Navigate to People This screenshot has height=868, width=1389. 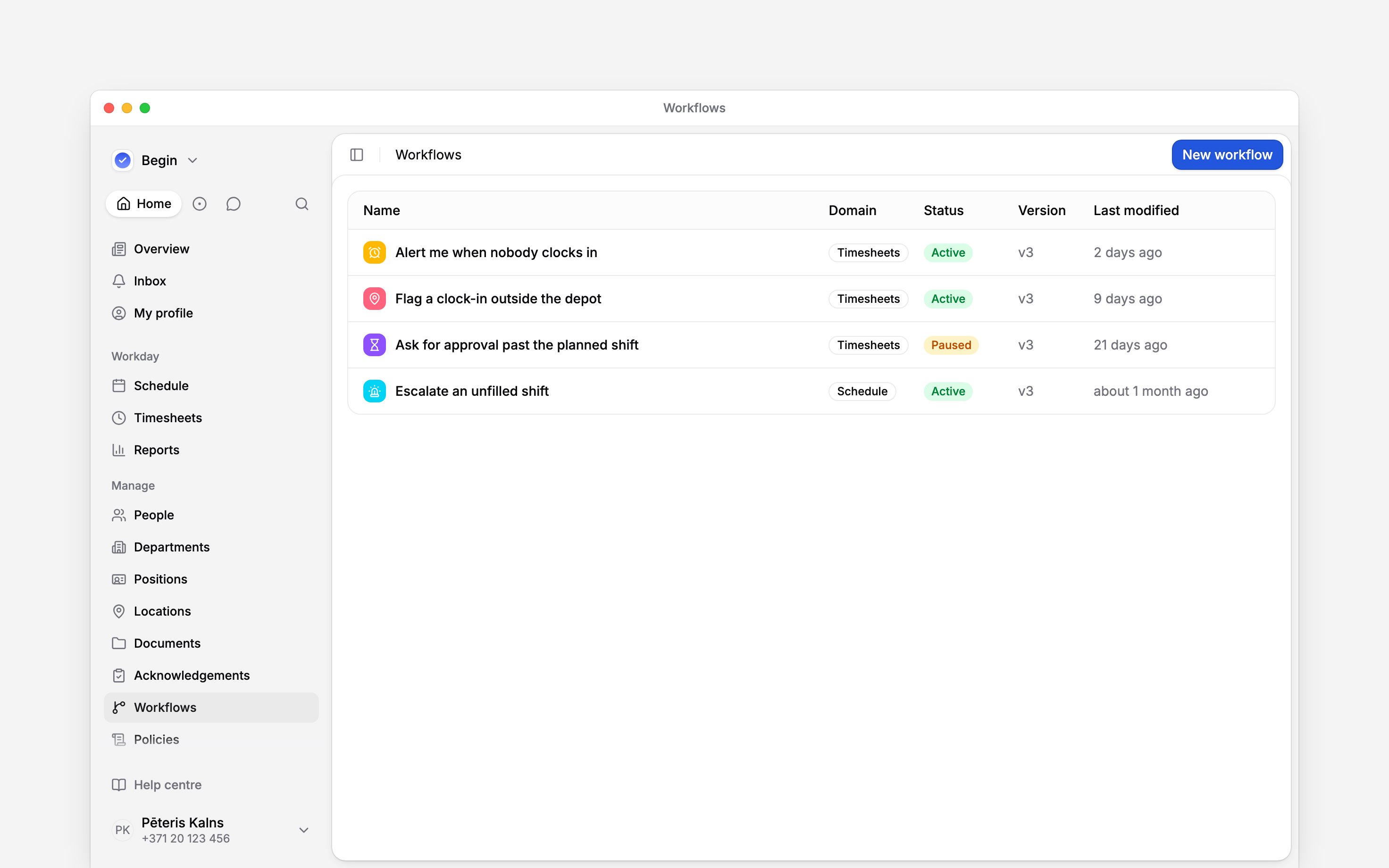pyautogui.click(x=211, y=515)
